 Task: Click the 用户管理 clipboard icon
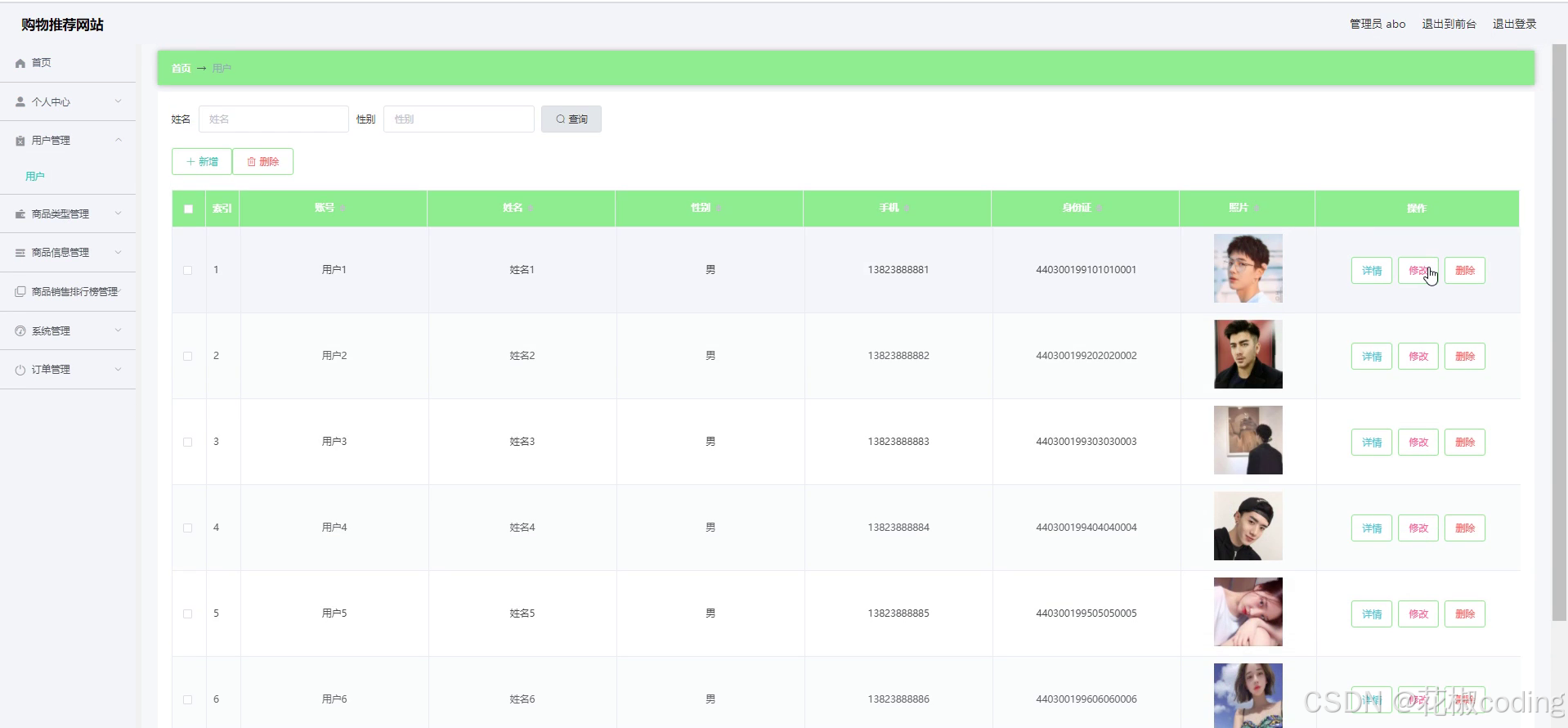tap(20, 141)
